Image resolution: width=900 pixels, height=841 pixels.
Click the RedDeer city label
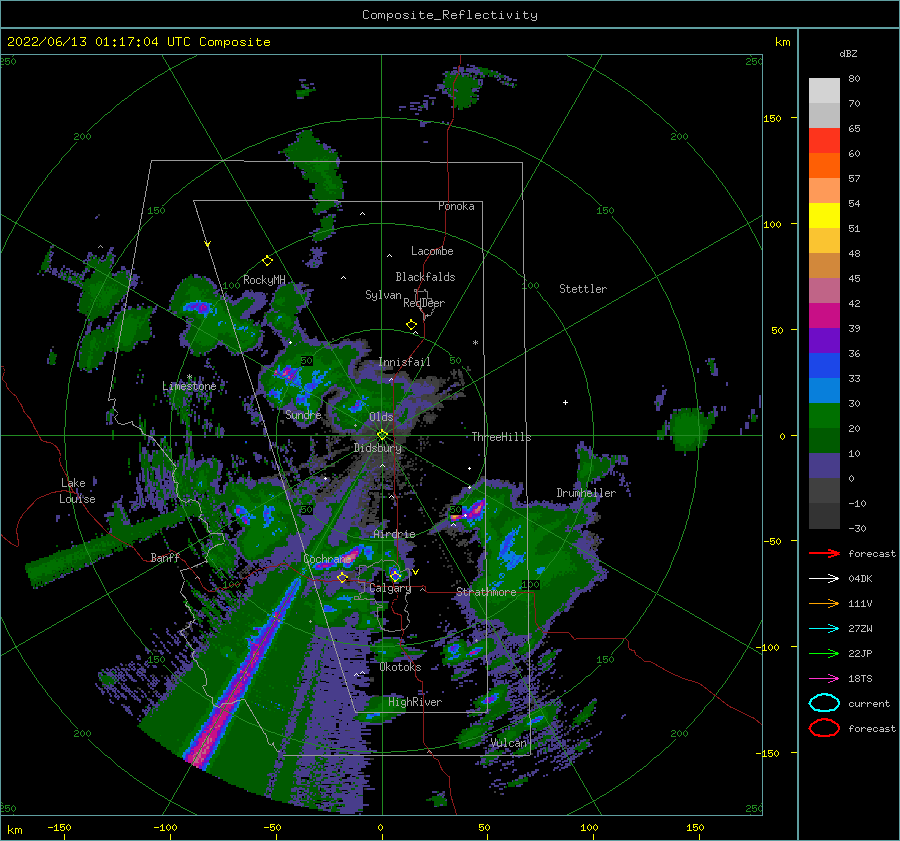click(x=424, y=303)
